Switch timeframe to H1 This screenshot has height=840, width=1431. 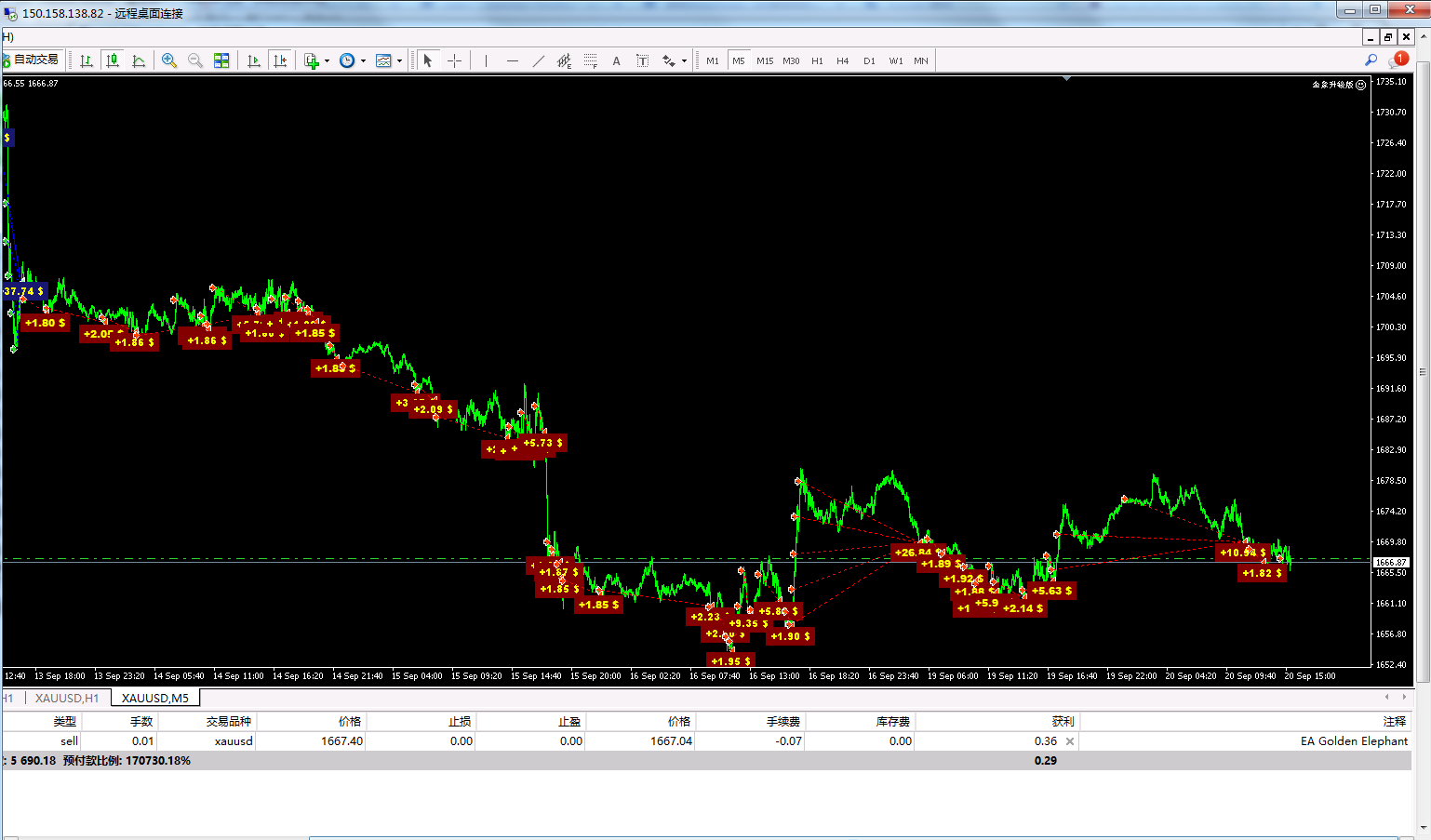point(817,60)
